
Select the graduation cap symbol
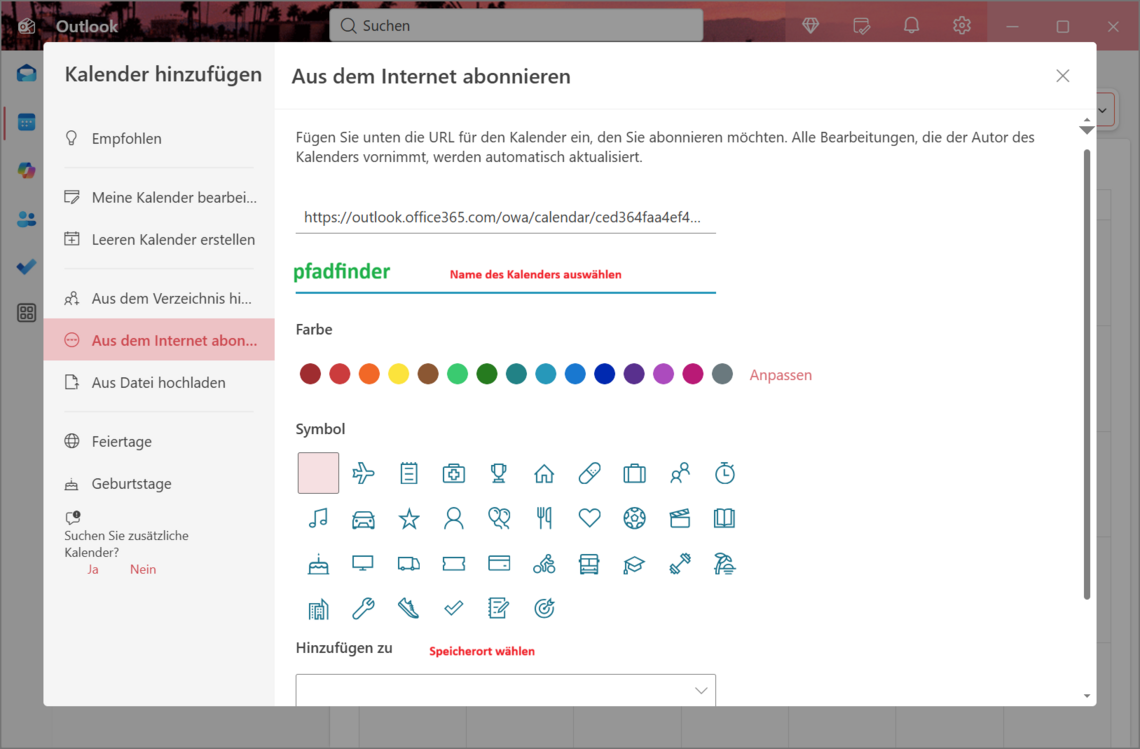tap(634, 564)
